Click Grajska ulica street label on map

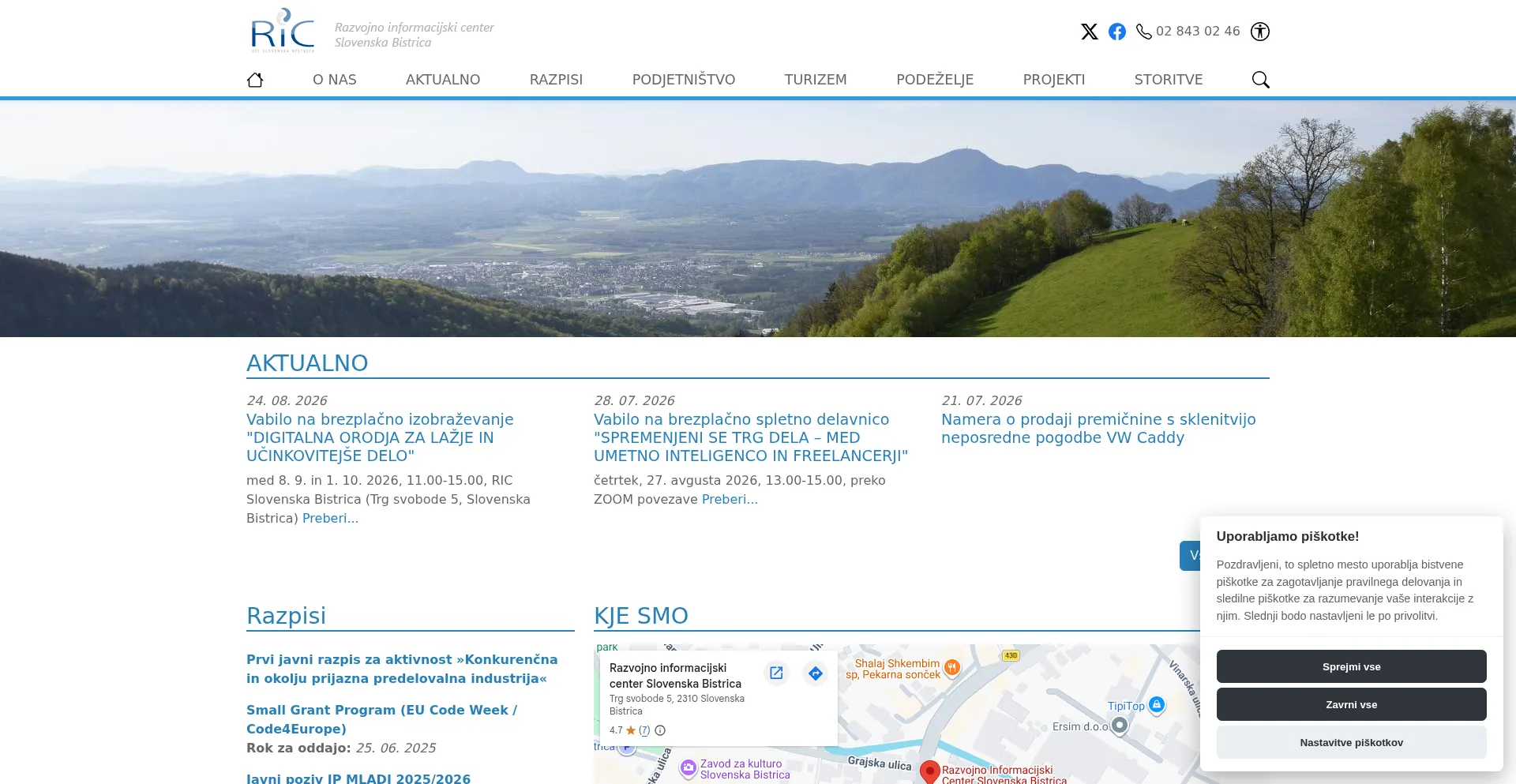point(880,763)
